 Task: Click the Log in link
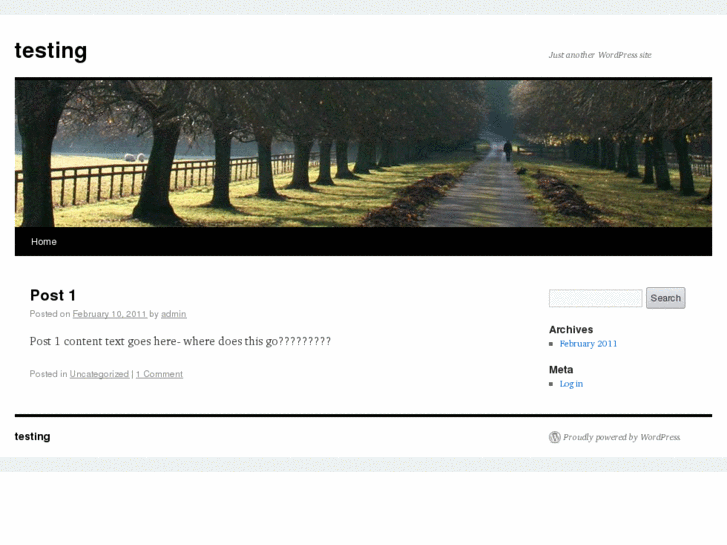point(571,384)
